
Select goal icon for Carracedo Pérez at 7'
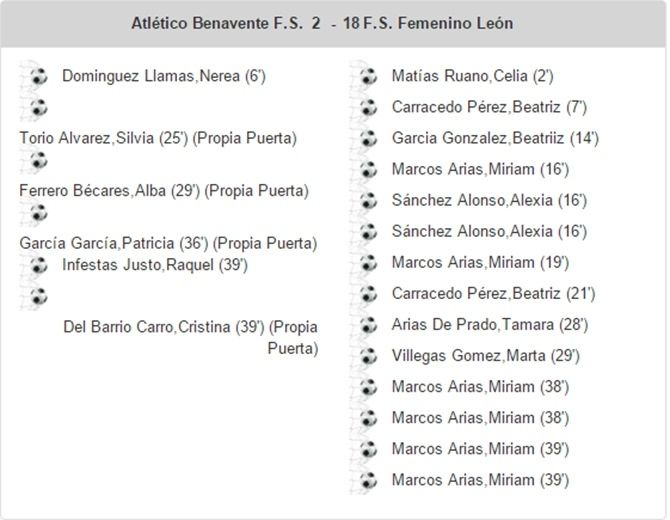368,107
